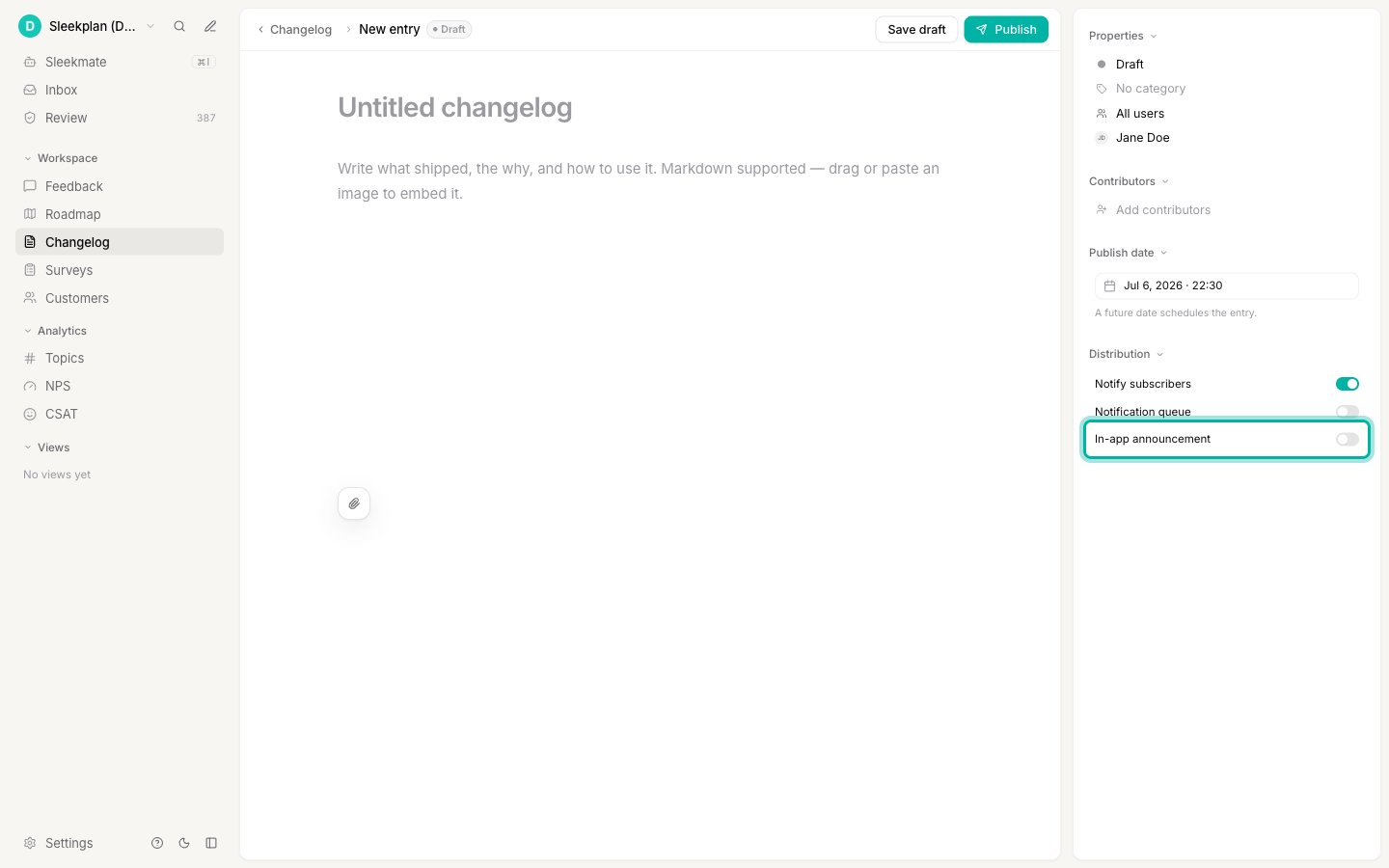Image resolution: width=1389 pixels, height=868 pixels.
Task: Open Sleekmate in the sidebar
Action: coord(120,62)
